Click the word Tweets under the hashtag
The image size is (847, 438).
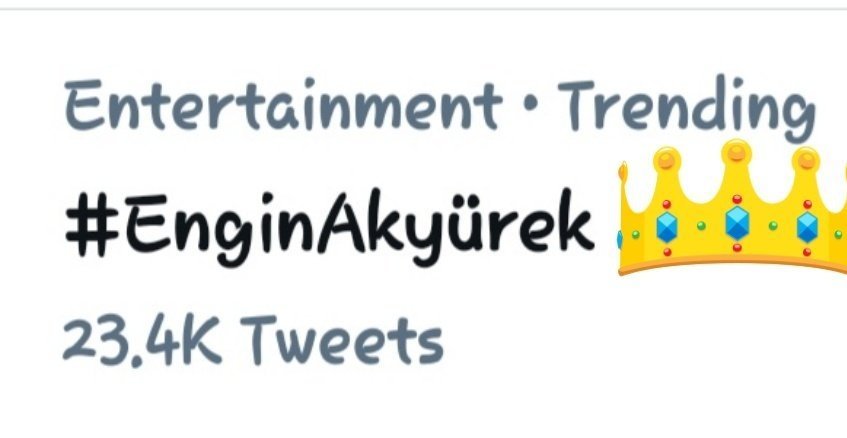341,340
